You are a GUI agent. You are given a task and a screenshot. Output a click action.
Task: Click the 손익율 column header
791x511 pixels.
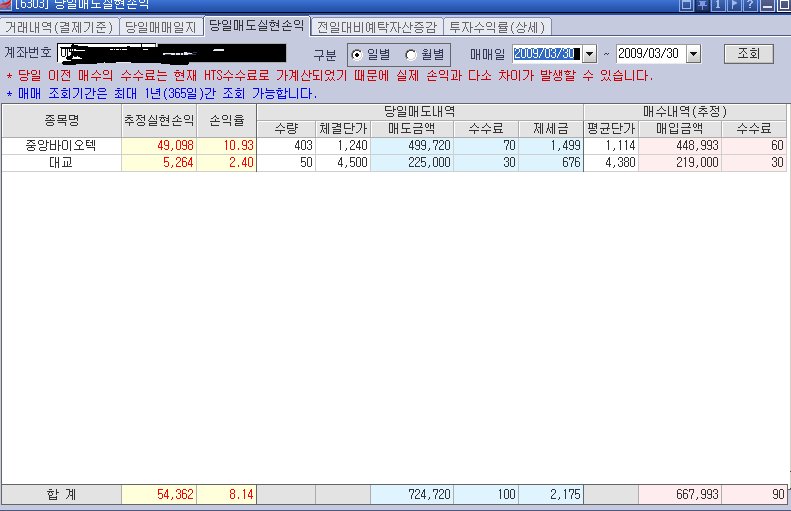point(227,120)
